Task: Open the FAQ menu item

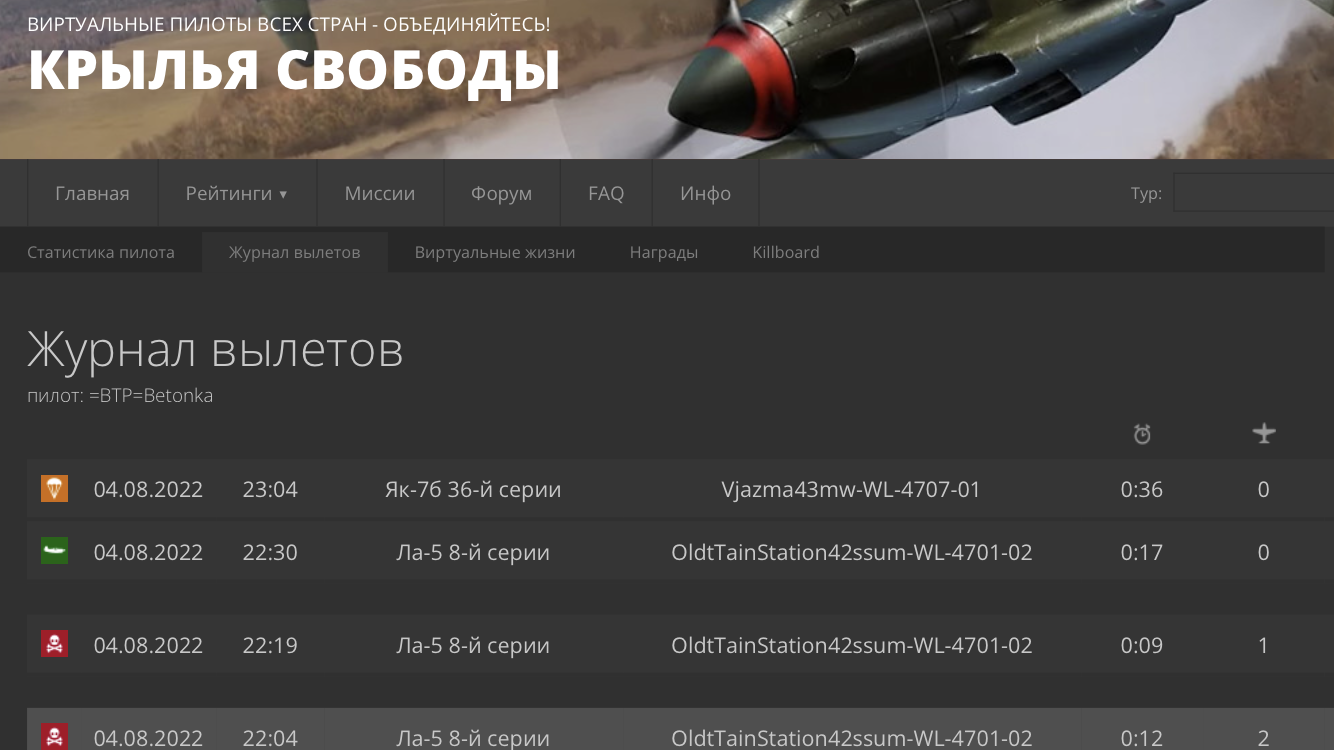Action: pyautogui.click(x=606, y=193)
